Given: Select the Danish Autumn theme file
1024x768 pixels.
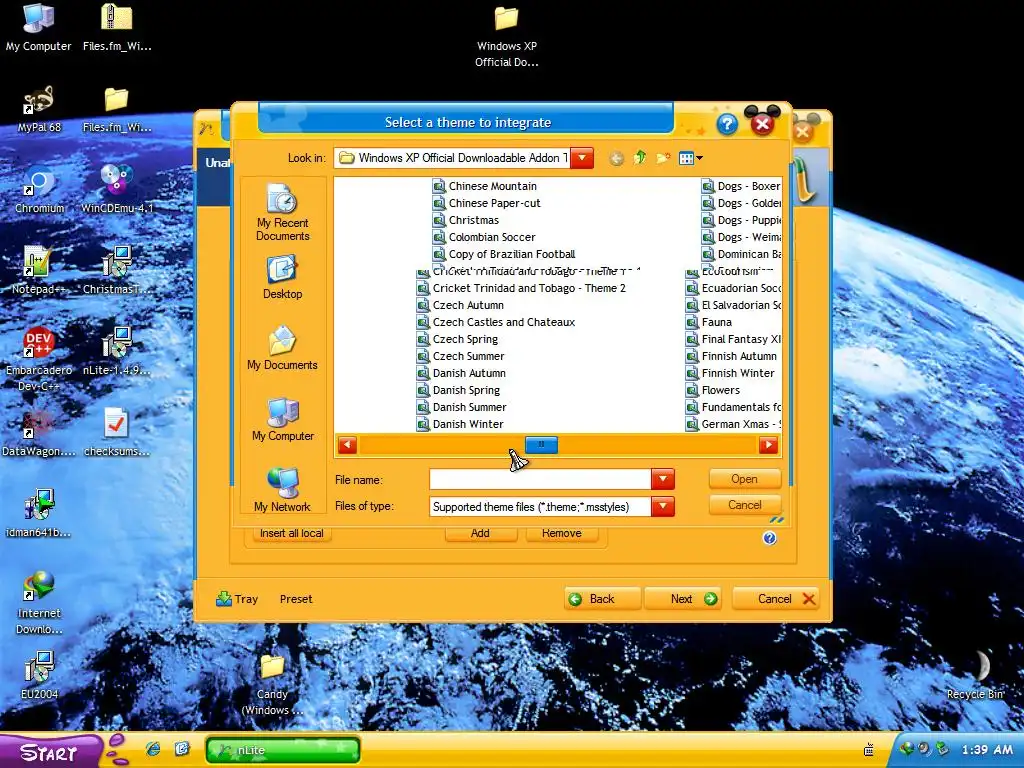Looking at the screenshot, I should click(x=461, y=373).
